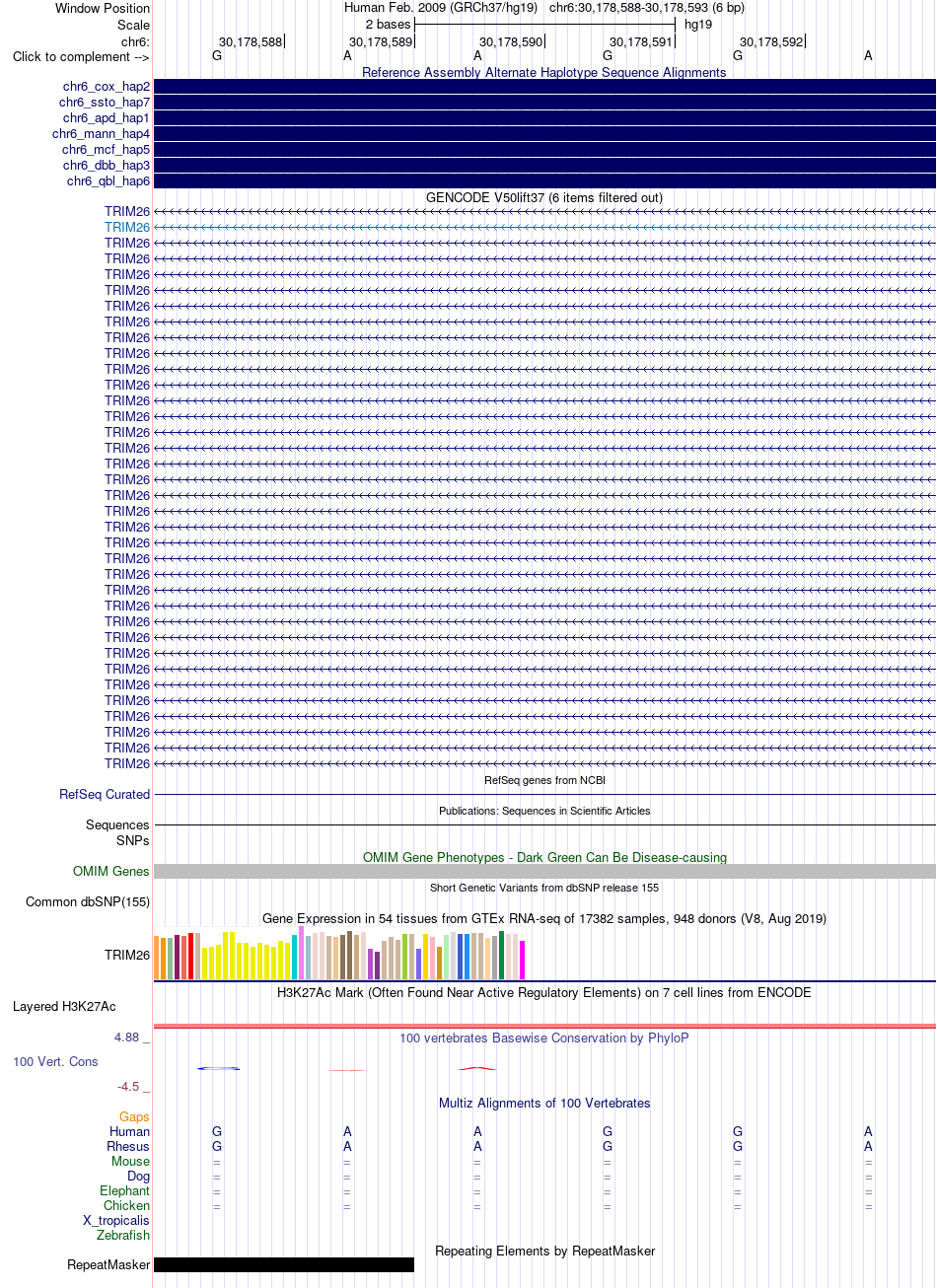Click the orange Gaps label
Viewport: 937px width, 1288px height.
pos(135,1117)
